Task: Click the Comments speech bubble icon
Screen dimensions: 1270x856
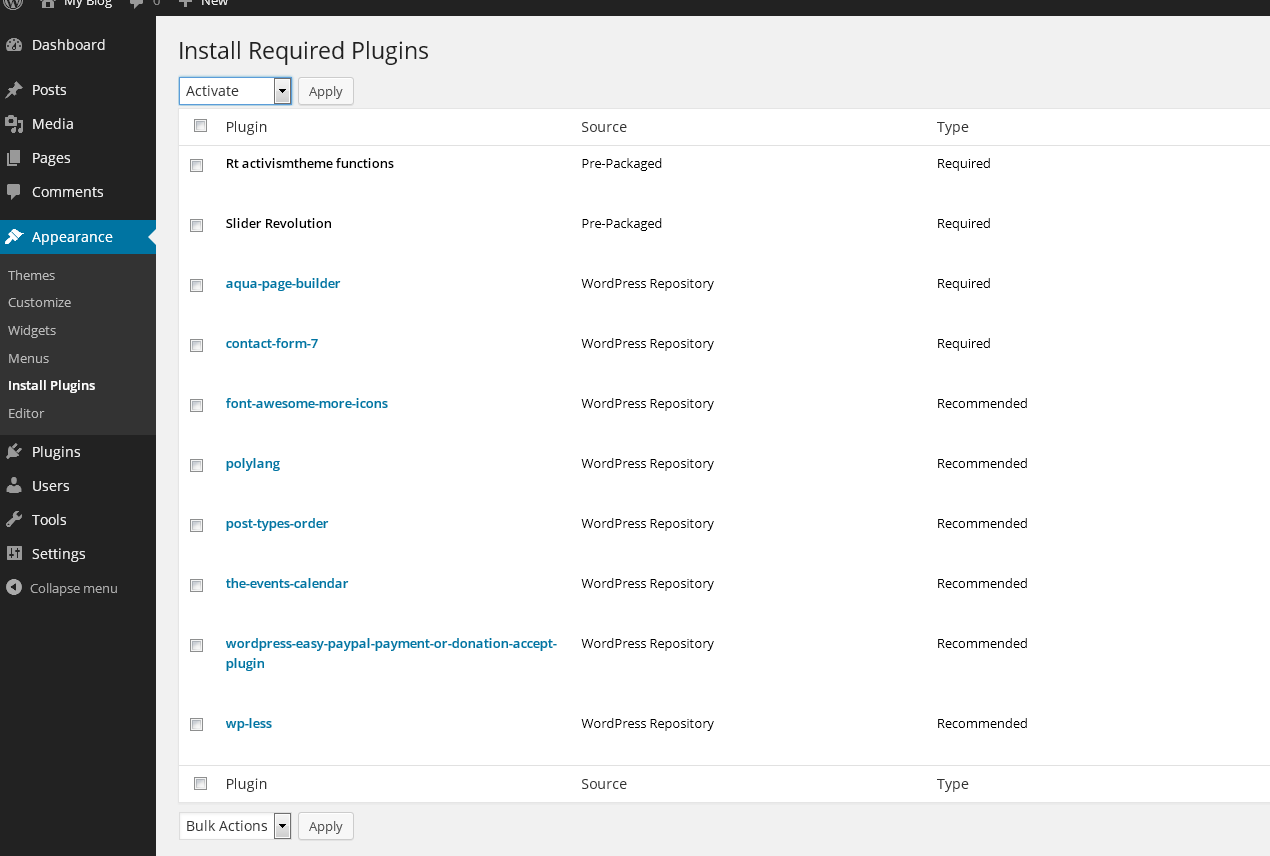Action: pyautogui.click(x=14, y=192)
